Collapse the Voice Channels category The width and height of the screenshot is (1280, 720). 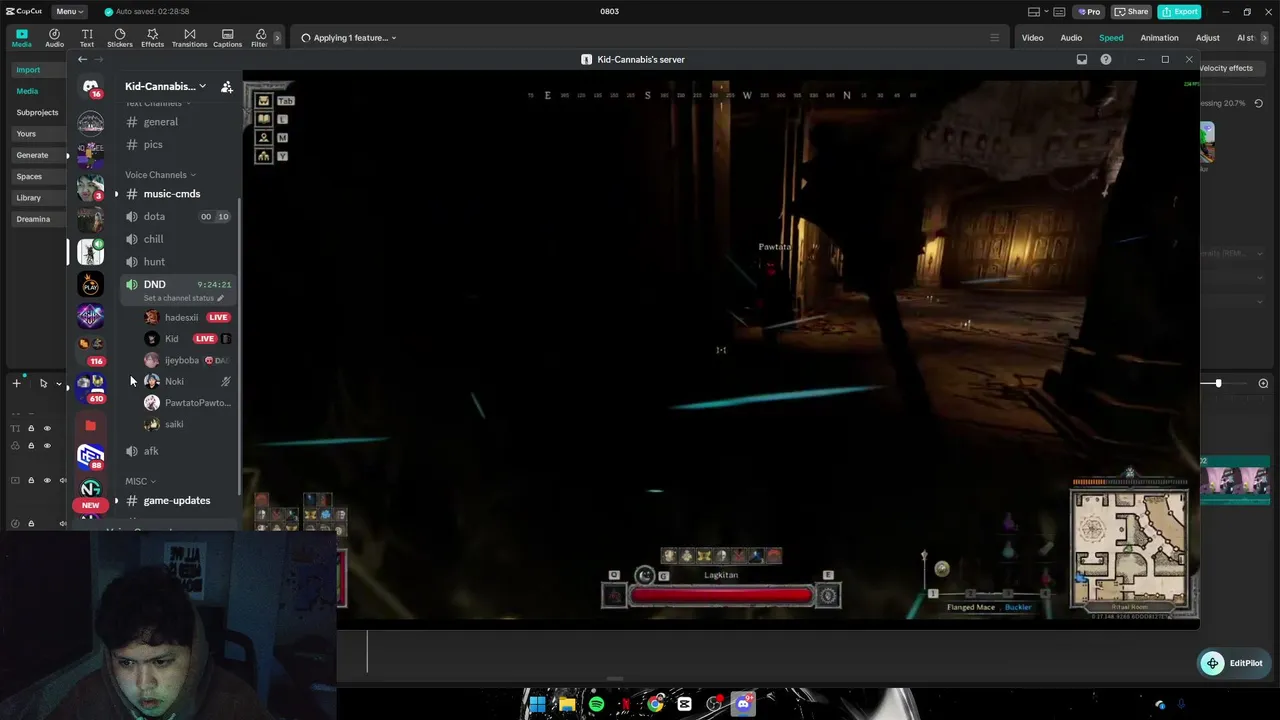(x=160, y=175)
